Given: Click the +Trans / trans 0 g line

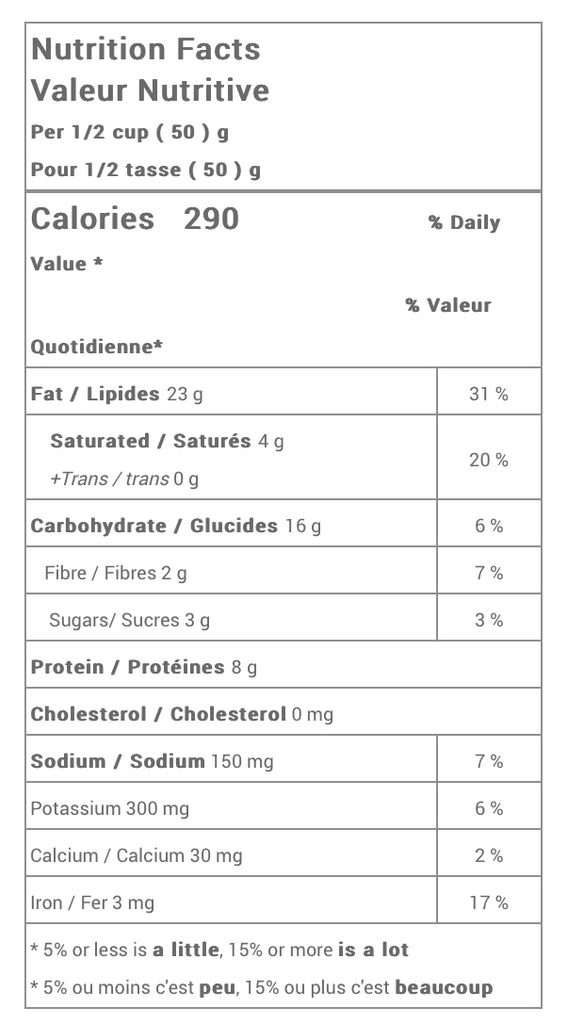Looking at the screenshot, I should pos(124,479).
